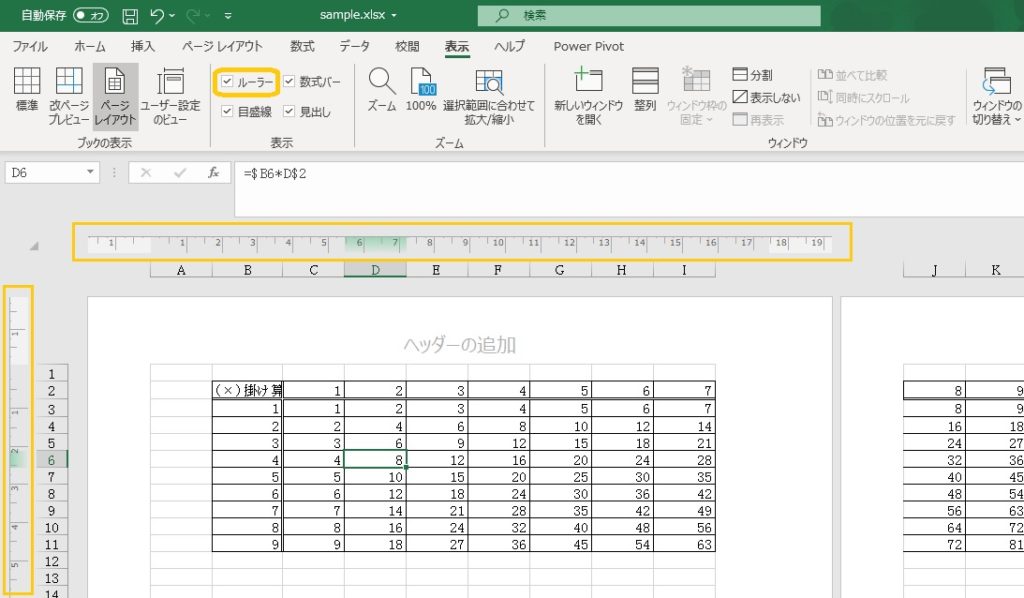
Task: Open the undo history dropdown arrow
Action: (172, 16)
